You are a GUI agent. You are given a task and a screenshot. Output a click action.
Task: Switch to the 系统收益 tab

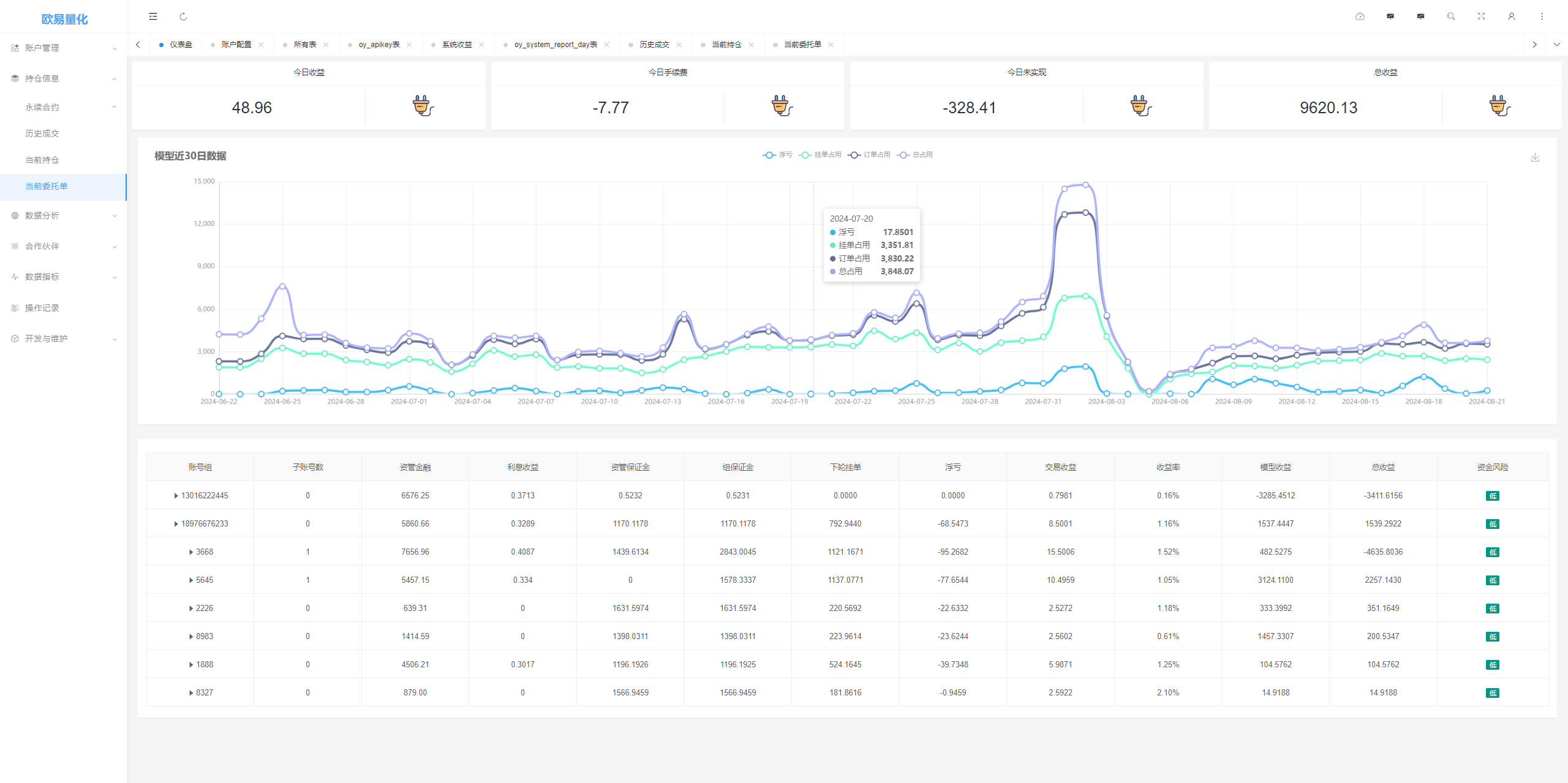tap(457, 45)
